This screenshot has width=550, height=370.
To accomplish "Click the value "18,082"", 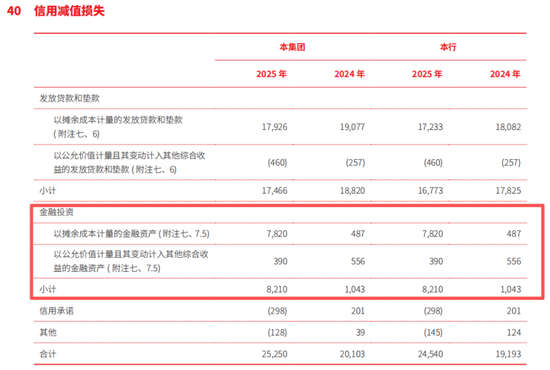I will pyautogui.click(x=508, y=127).
